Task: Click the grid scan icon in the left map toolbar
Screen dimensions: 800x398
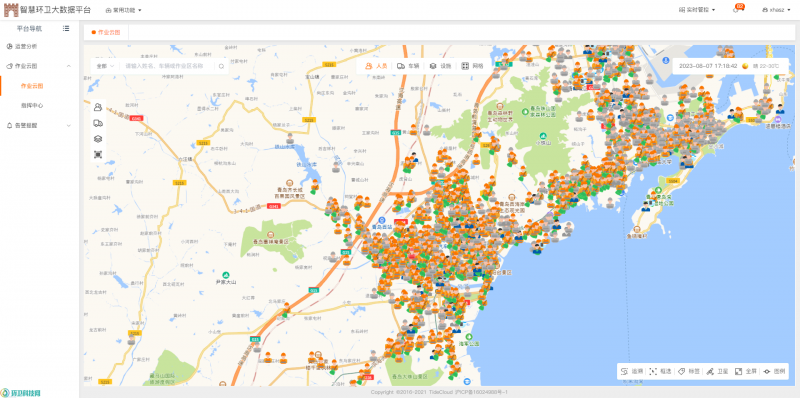Action: pyautogui.click(x=98, y=154)
